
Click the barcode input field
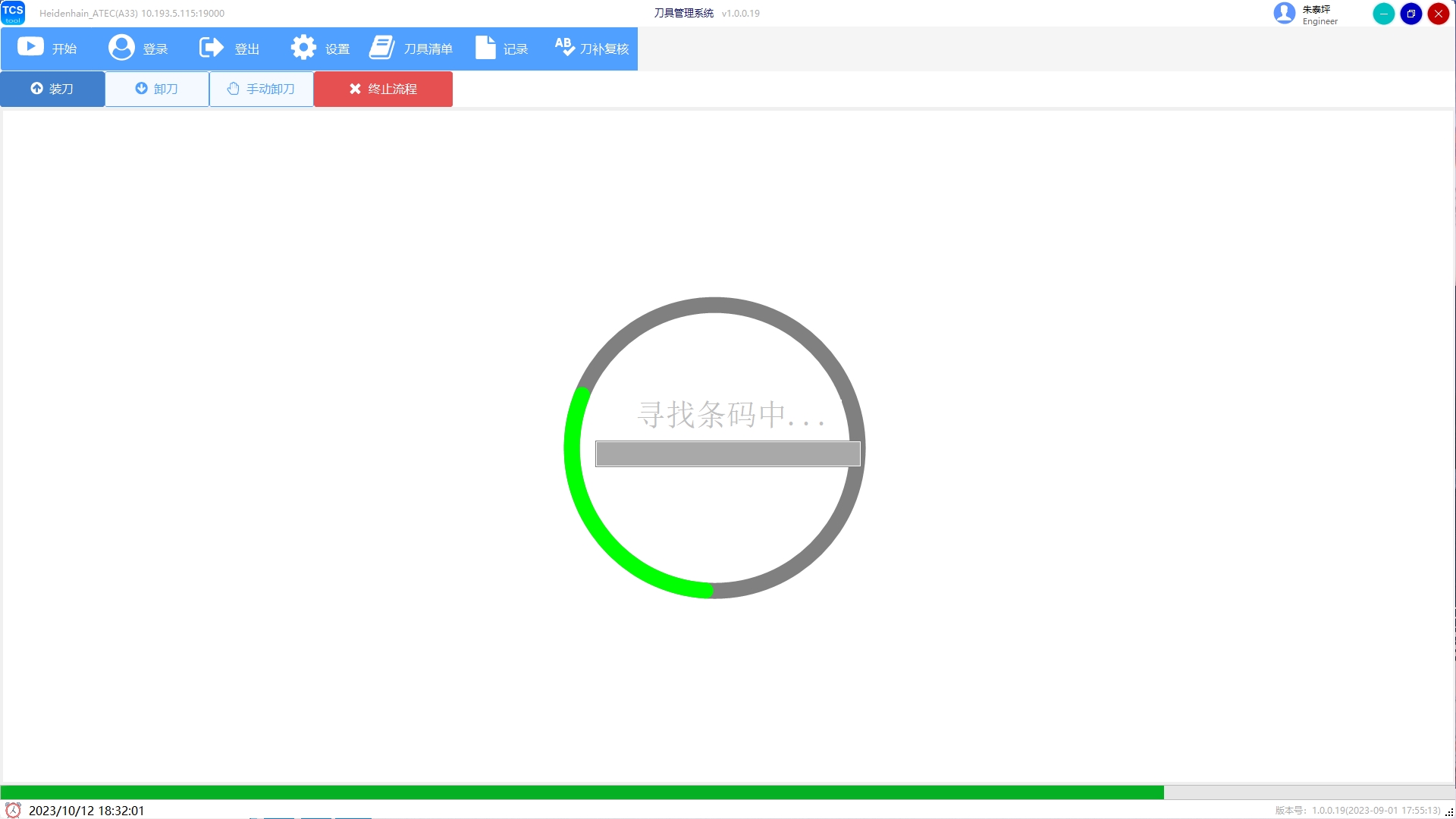click(x=728, y=453)
